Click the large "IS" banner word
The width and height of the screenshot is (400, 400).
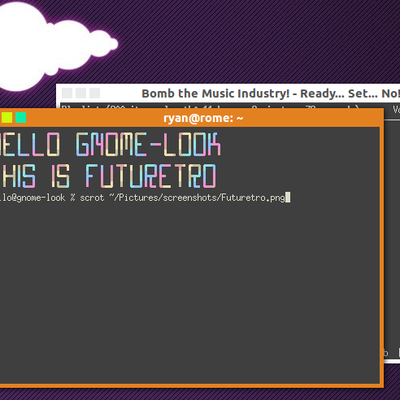pos(60,176)
